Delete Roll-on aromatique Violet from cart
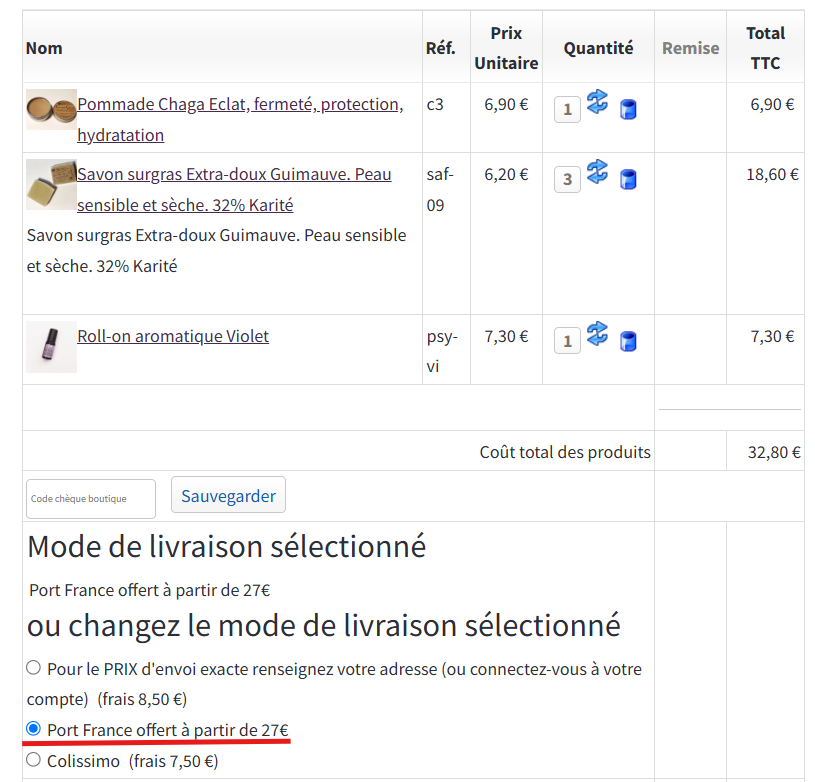 click(628, 341)
